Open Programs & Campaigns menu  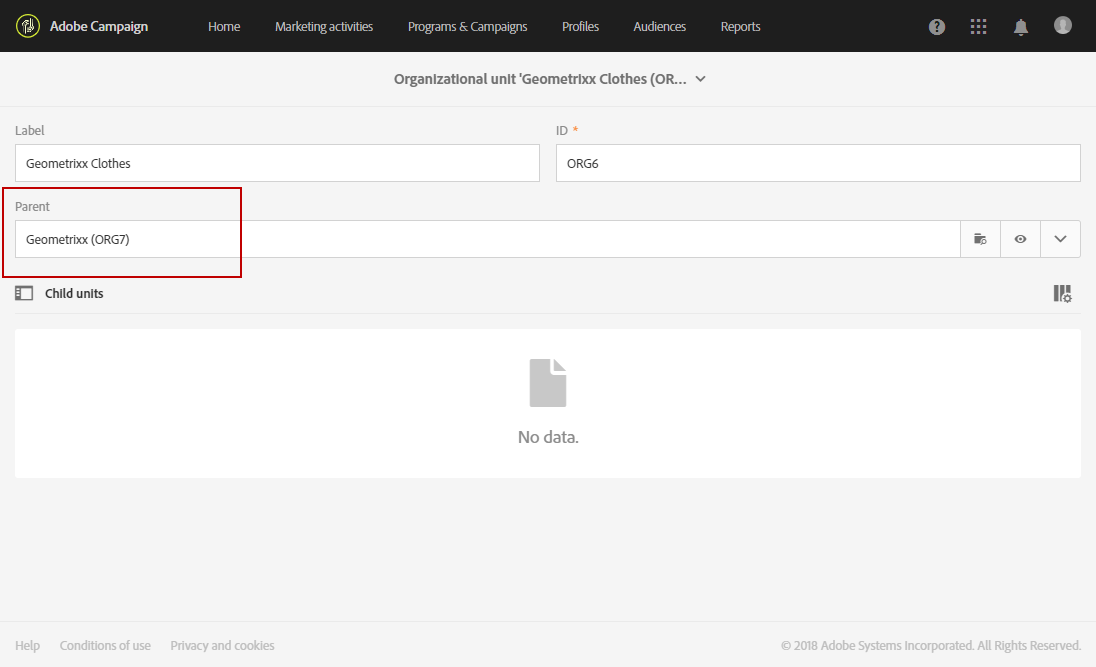pos(468,27)
